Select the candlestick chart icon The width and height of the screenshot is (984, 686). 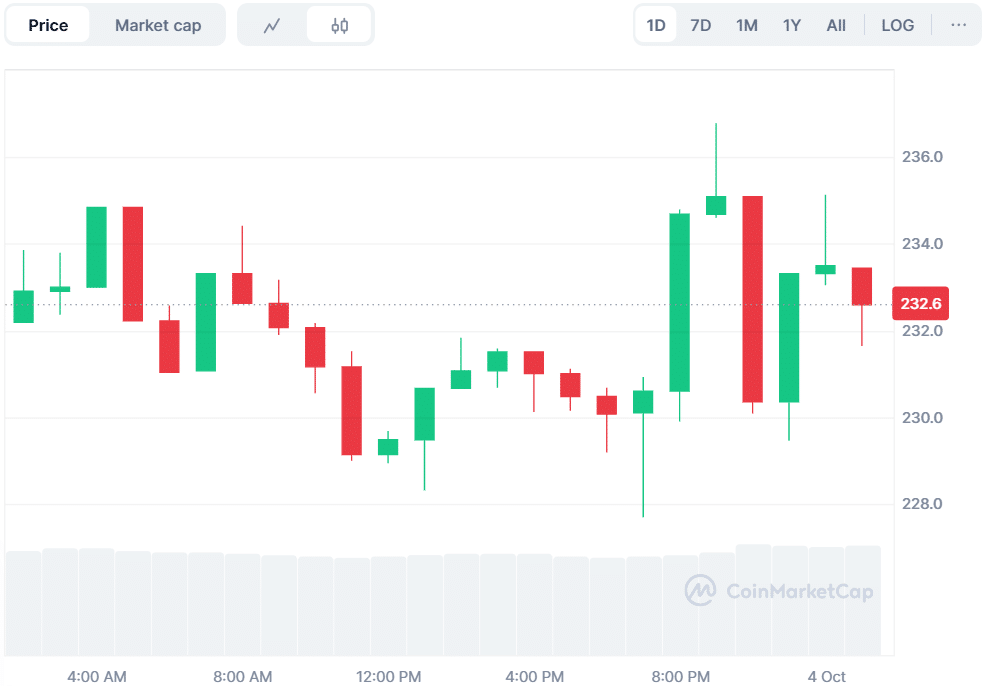pos(339,25)
